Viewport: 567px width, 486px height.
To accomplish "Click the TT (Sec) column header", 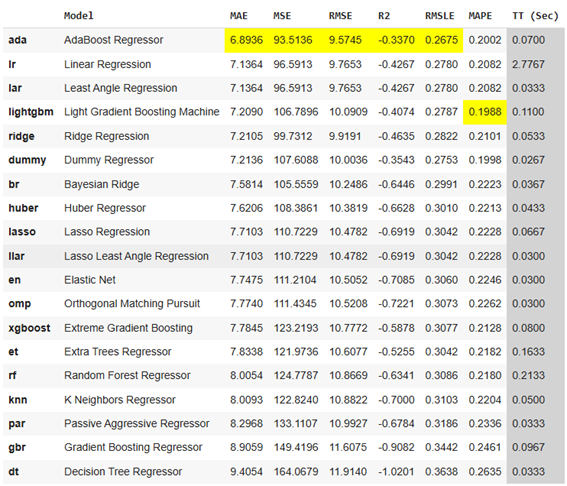I will pyautogui.click(x=535, y=16).
